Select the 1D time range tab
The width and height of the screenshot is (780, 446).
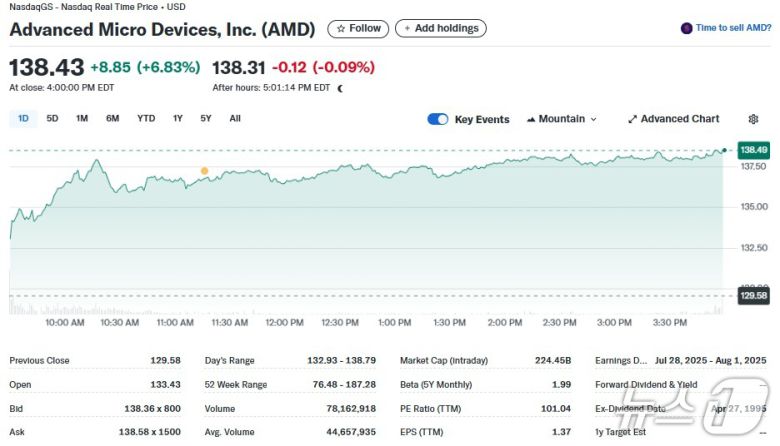23,119
